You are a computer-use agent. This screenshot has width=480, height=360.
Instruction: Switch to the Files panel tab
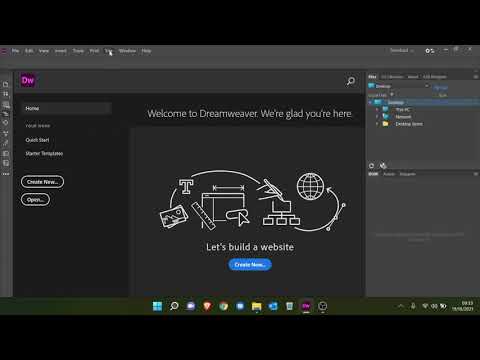[x=372, y=77]
